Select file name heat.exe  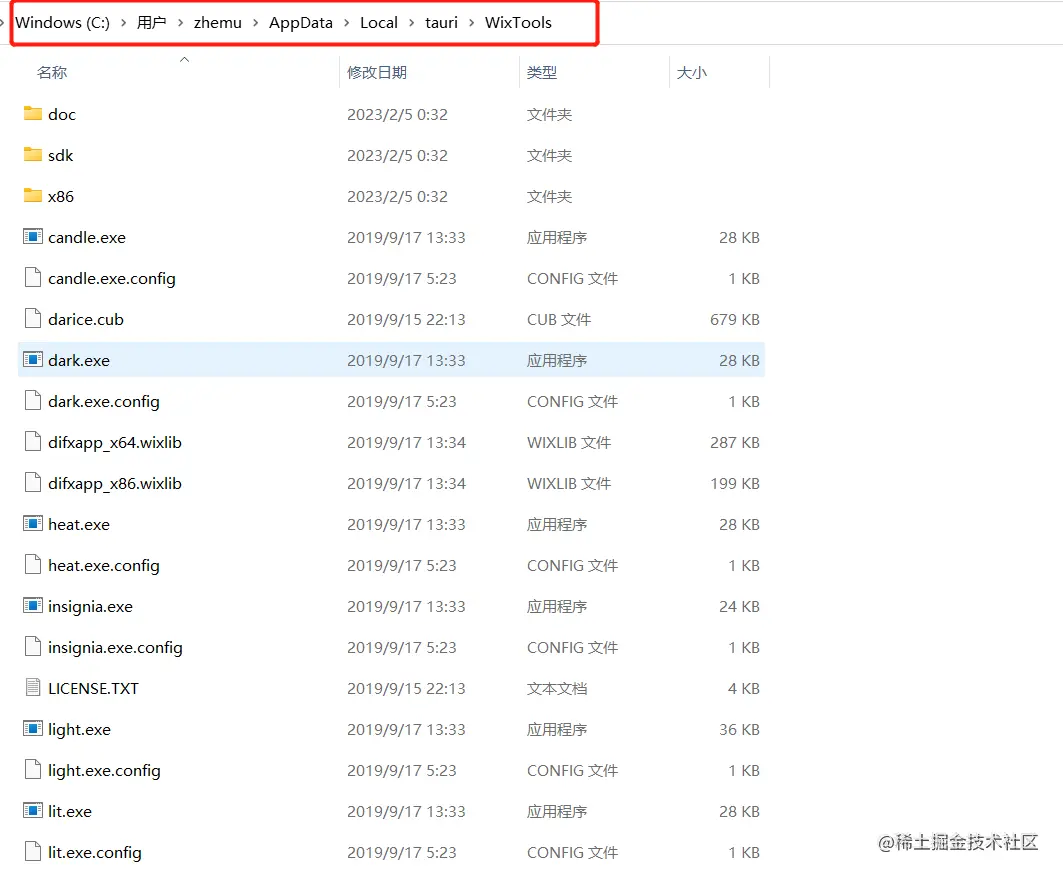pyautogui.click(x=79, y=525)
